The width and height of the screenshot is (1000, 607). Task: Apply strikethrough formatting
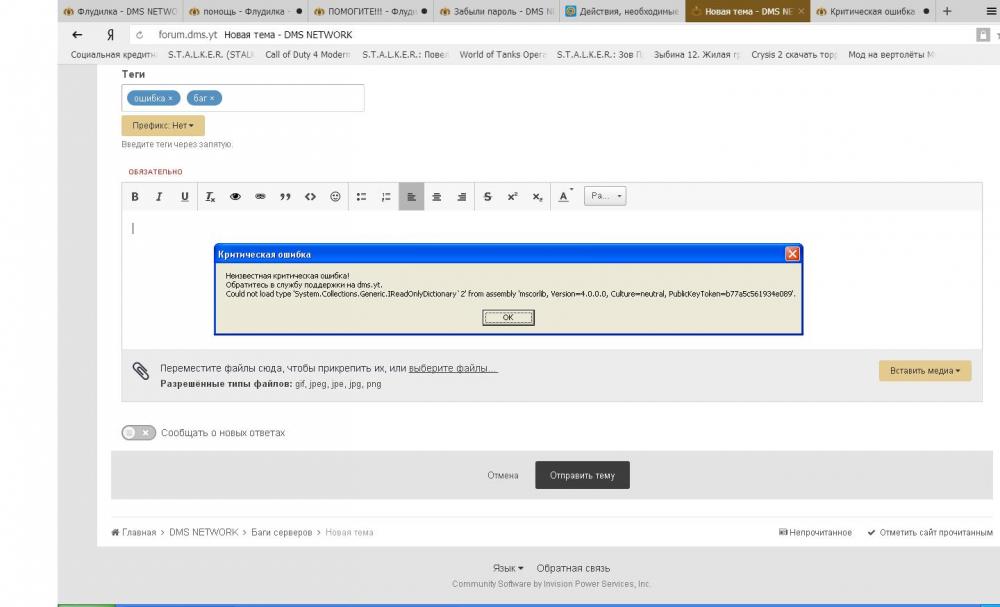(487, 197)
